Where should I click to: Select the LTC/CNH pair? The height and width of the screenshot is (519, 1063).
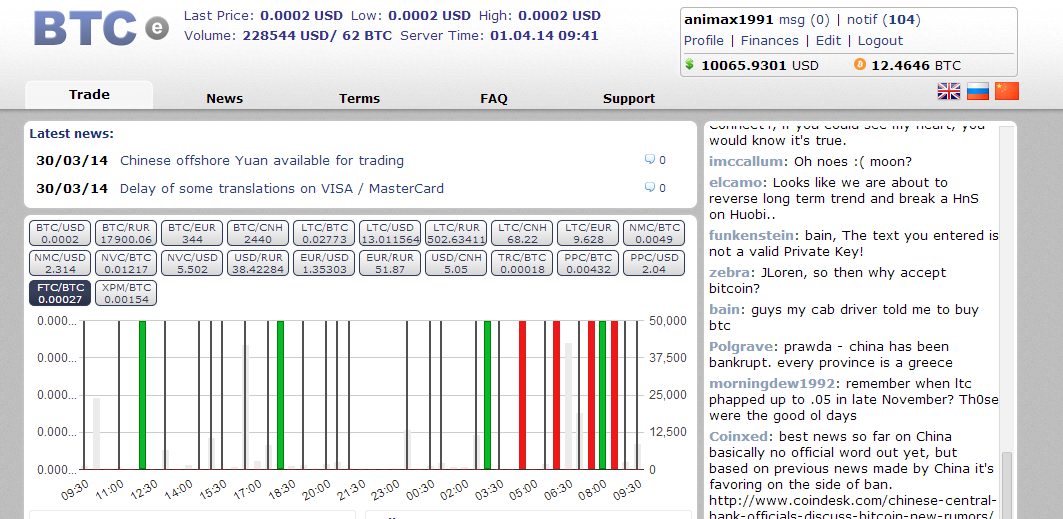coord(522,233)
